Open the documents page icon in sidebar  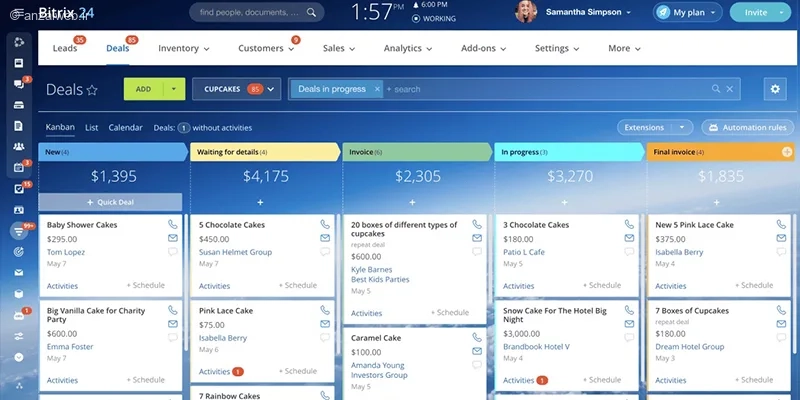click(19, 126)
